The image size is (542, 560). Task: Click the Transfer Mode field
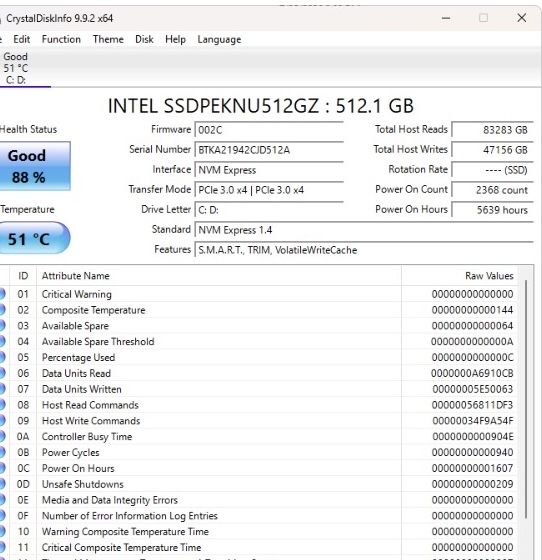pyautogui.click(x=269, y=190)
